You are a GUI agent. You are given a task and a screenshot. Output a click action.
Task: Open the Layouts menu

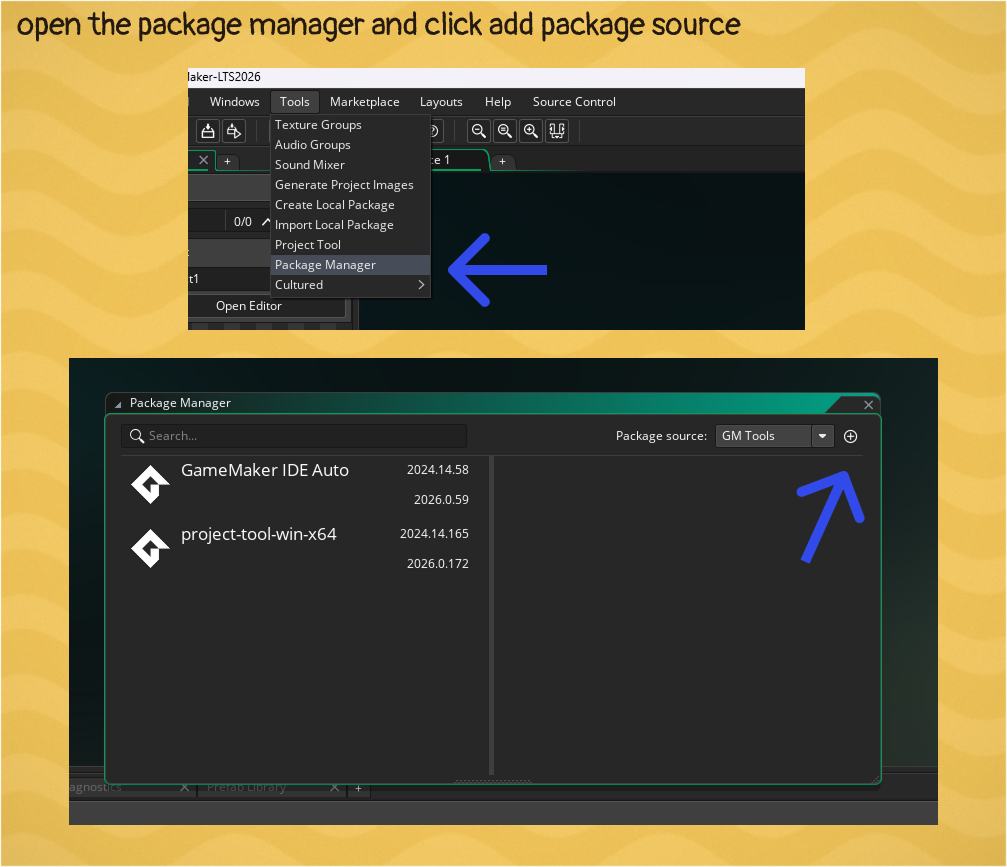pyautogui.click(x=441, y=101)
